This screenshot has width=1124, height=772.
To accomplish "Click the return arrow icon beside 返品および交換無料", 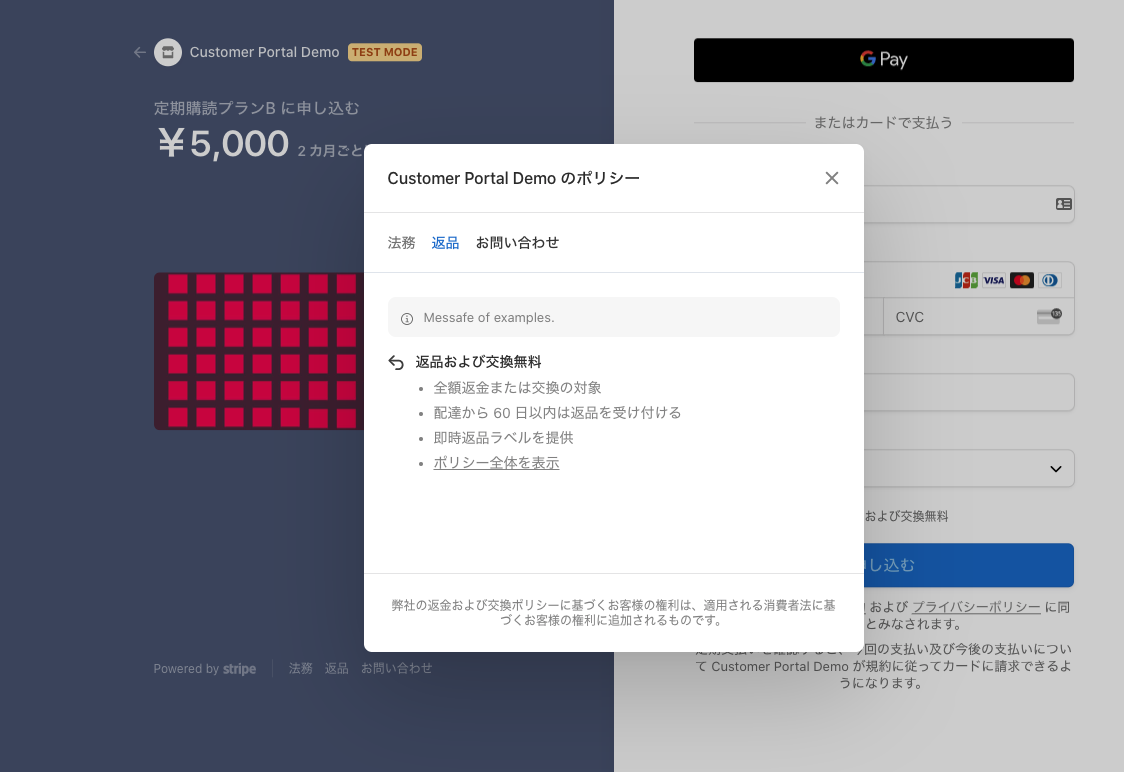I will (x=396, y=363).
